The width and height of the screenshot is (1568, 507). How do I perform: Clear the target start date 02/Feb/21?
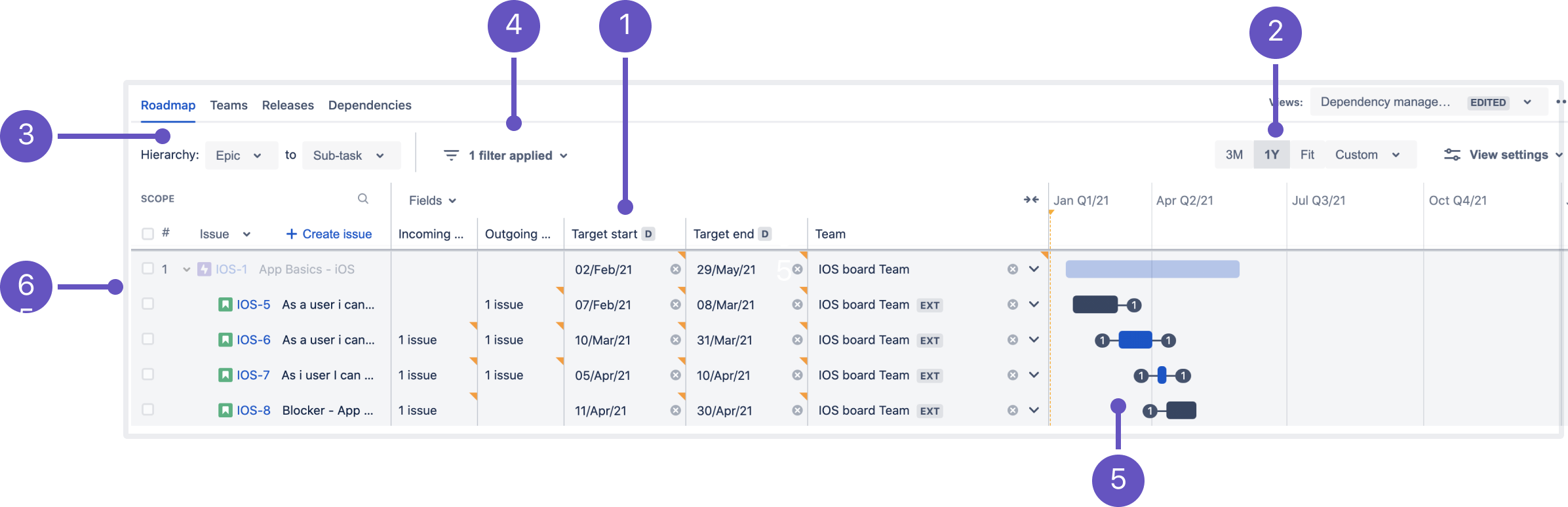tap(675, 269)
